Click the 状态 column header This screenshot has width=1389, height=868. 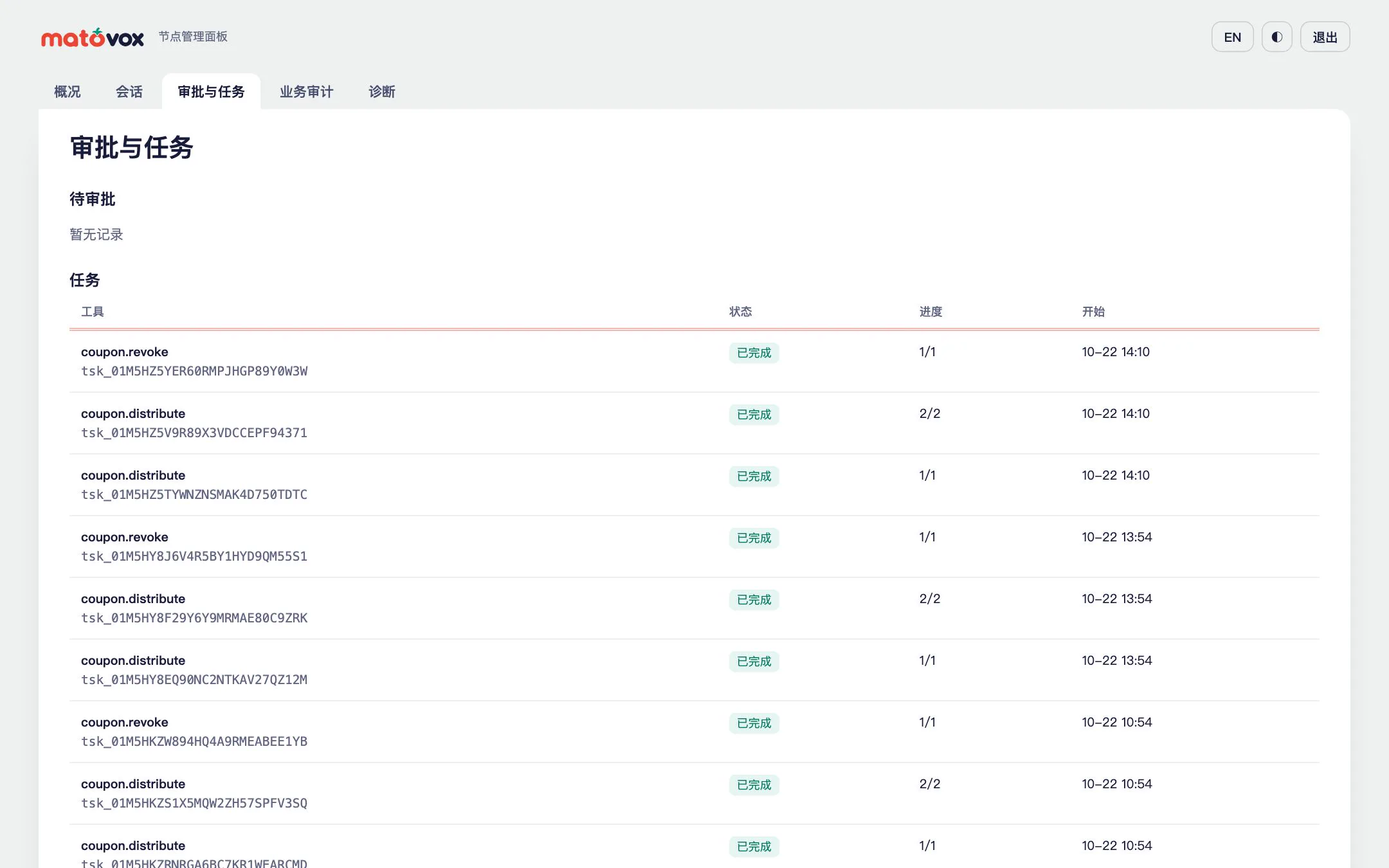coord(740,312)
